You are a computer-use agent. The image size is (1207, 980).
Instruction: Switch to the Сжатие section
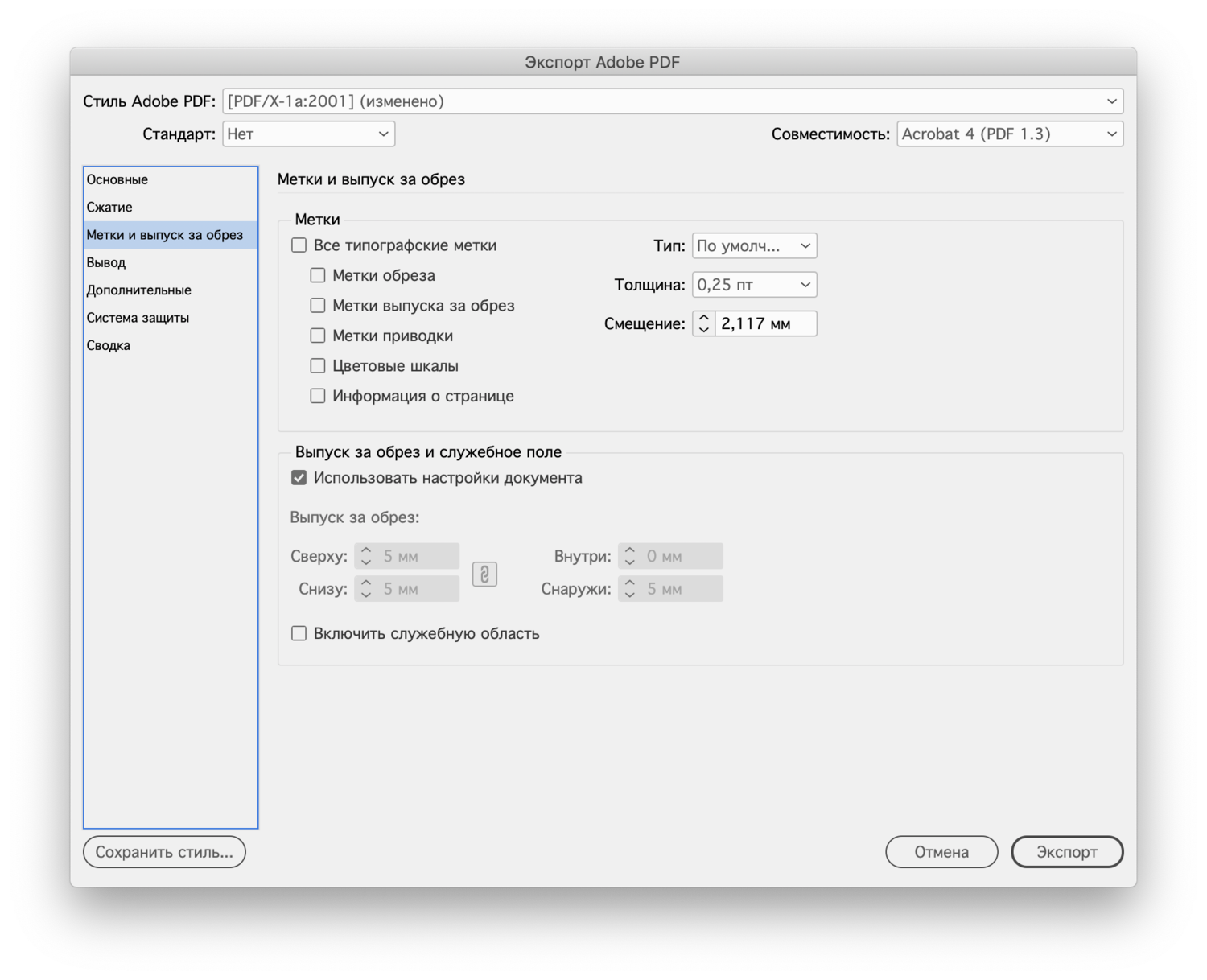171,207
